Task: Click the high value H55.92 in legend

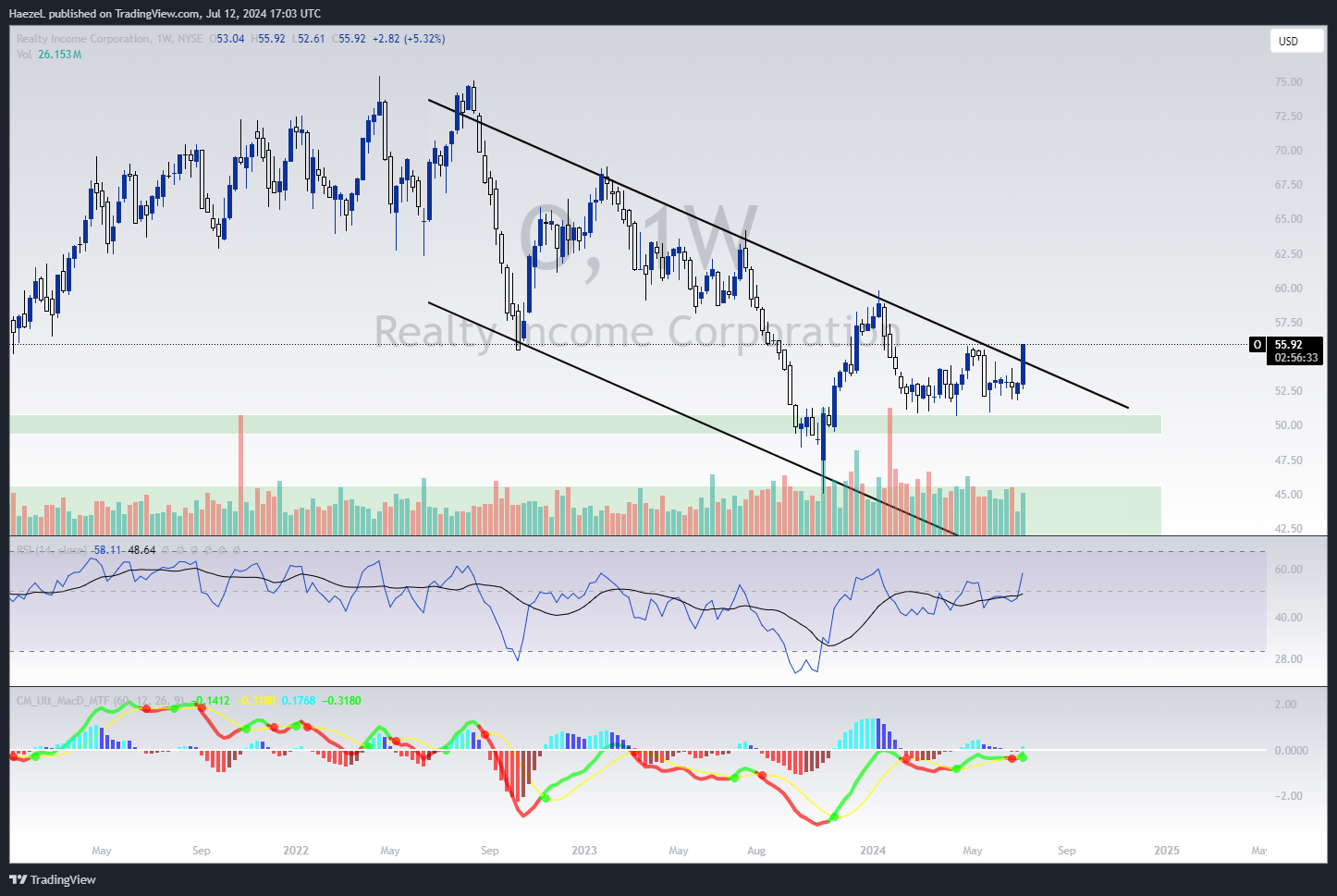Action: (268, 39)
